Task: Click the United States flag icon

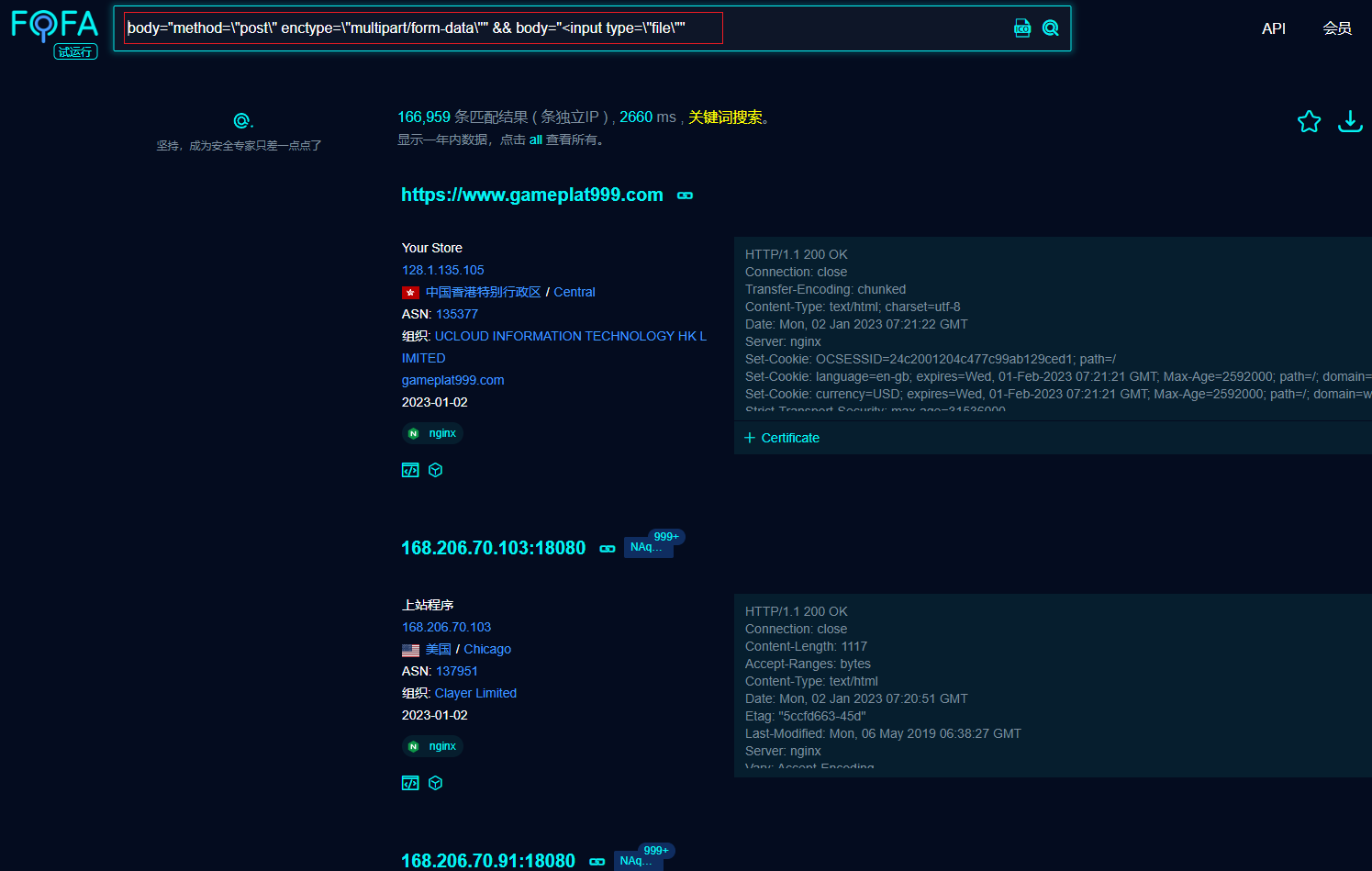Action: pyautogui.click(x=410, y=650)
